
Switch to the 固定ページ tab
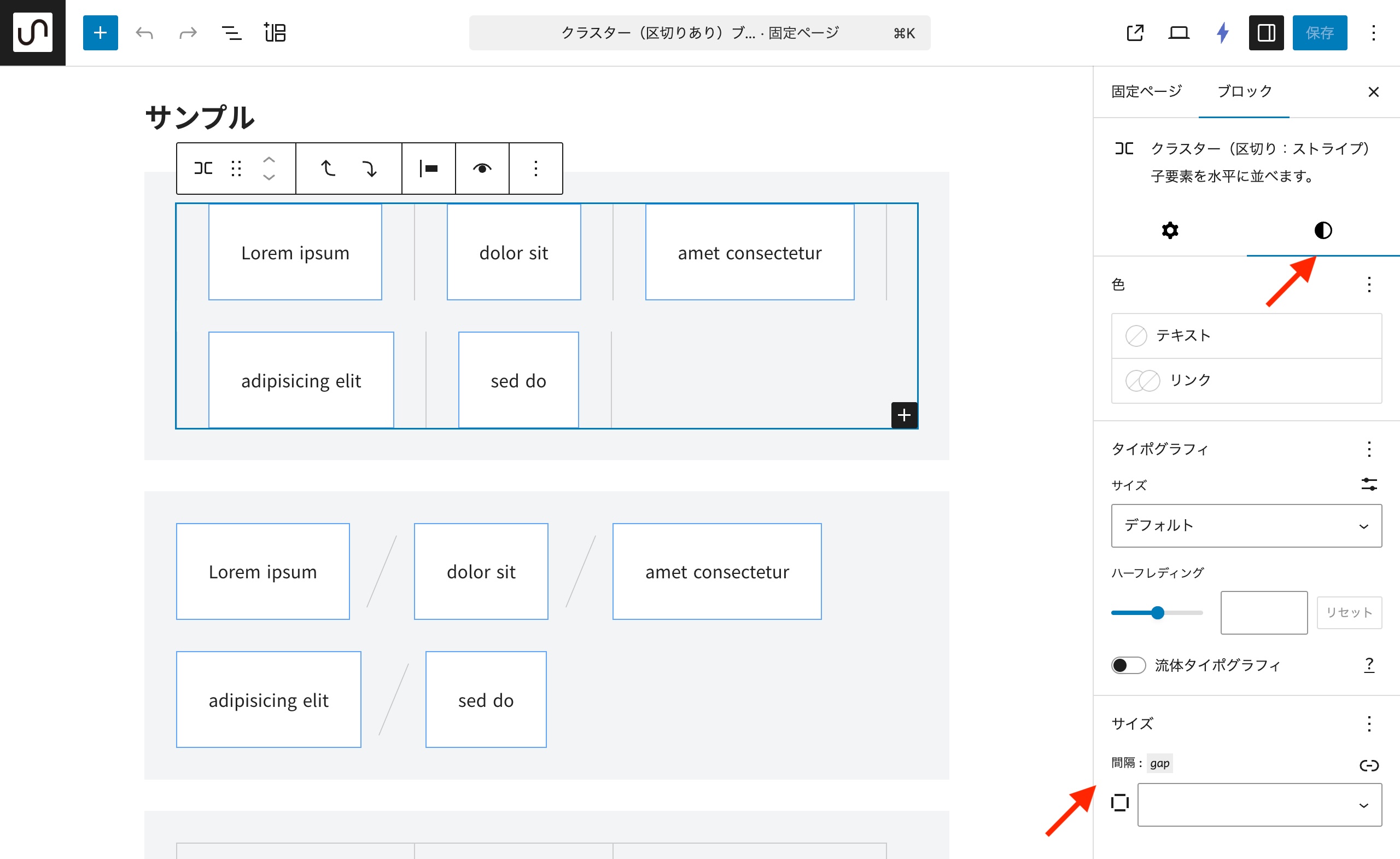tap(1146, 91)
